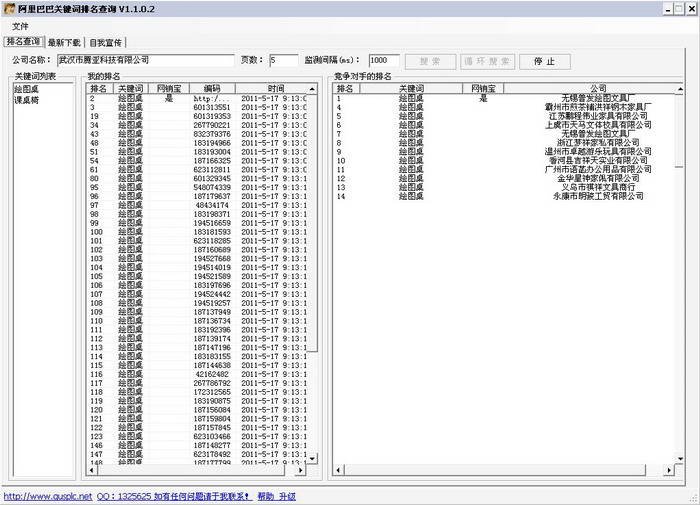Click scroll-down arrow in 我的排名 list
The height and width of the screenshot is (505, 700).
(312, 458)
